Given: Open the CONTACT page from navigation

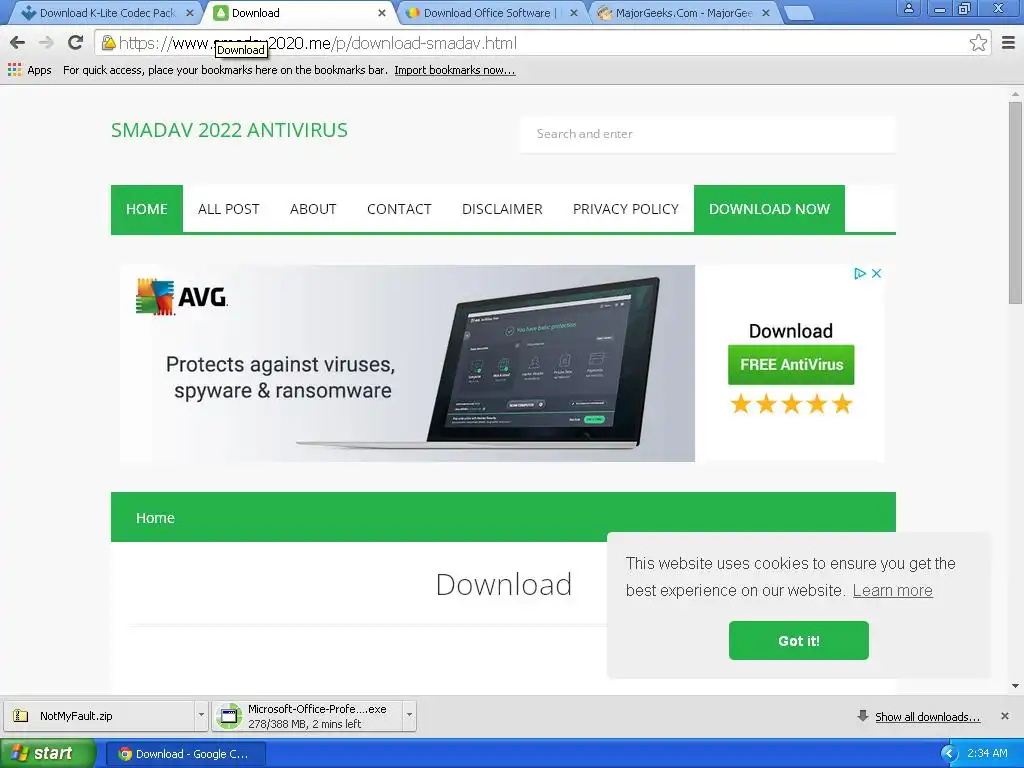Looking at the screenshot, I should pos(399,209).
